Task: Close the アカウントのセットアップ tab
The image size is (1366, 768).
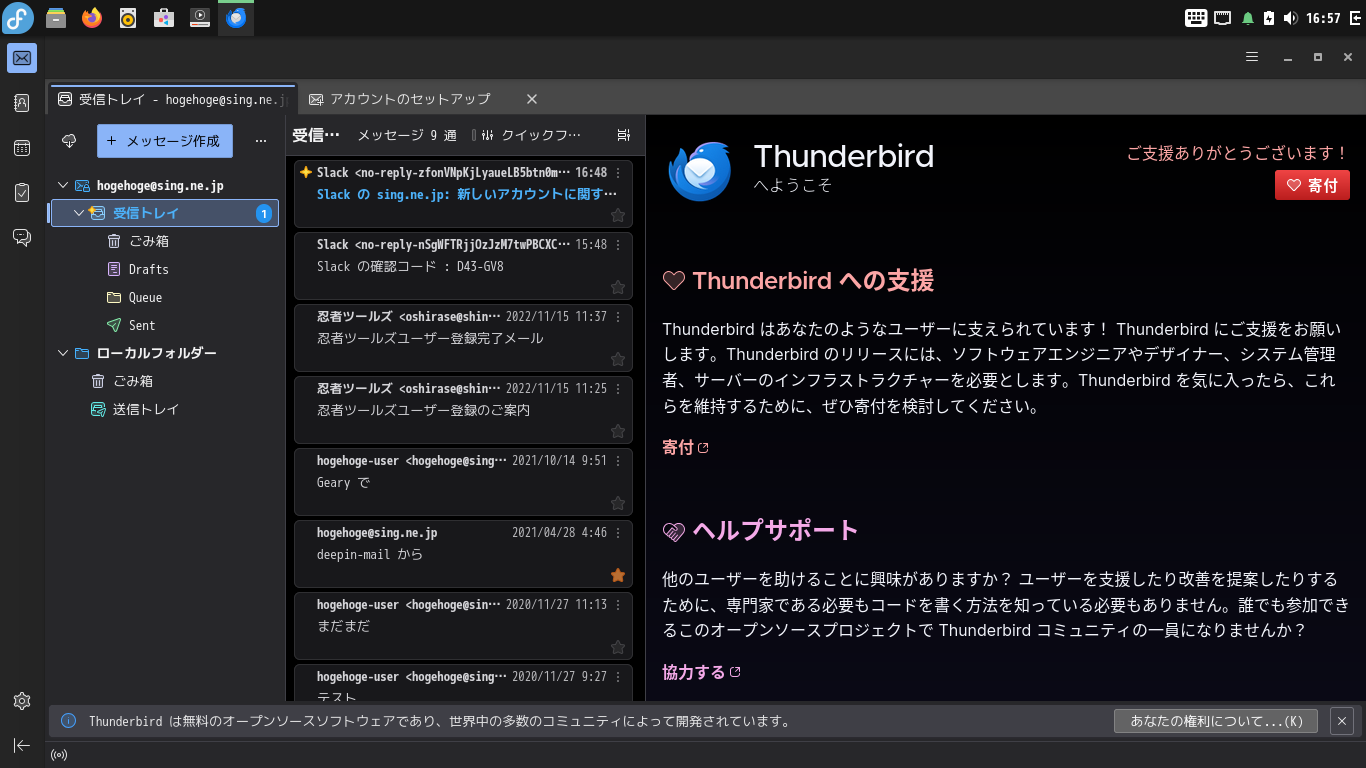Action: (x=532, y=99)
